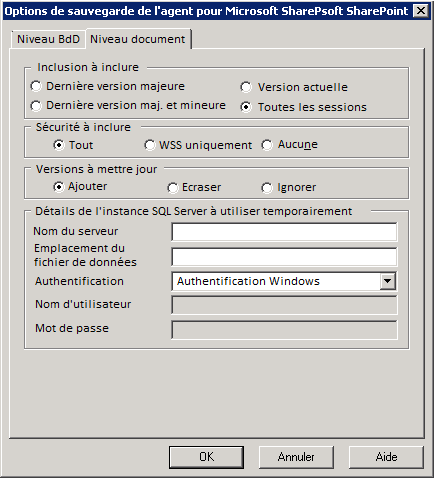
Task: Choose the Ecraser radio button
Action: pyautogui.click(x=173, y=188)
